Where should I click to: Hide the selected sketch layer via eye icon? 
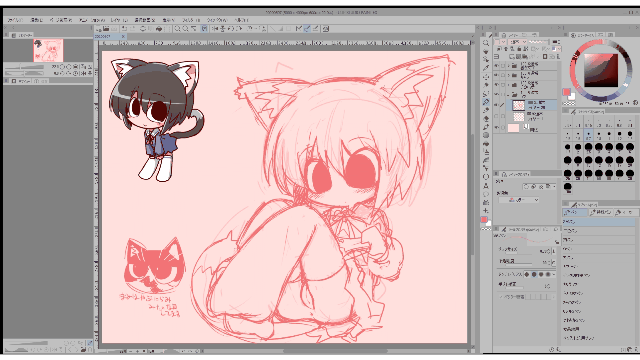point(497,105)
